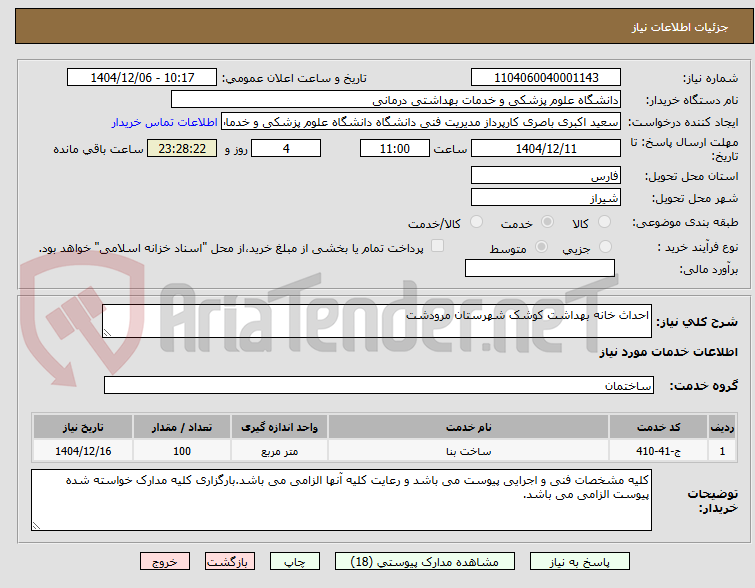Click the نام خدمت column header
Screen dimensions: 755x588
[x=469, y=427]
